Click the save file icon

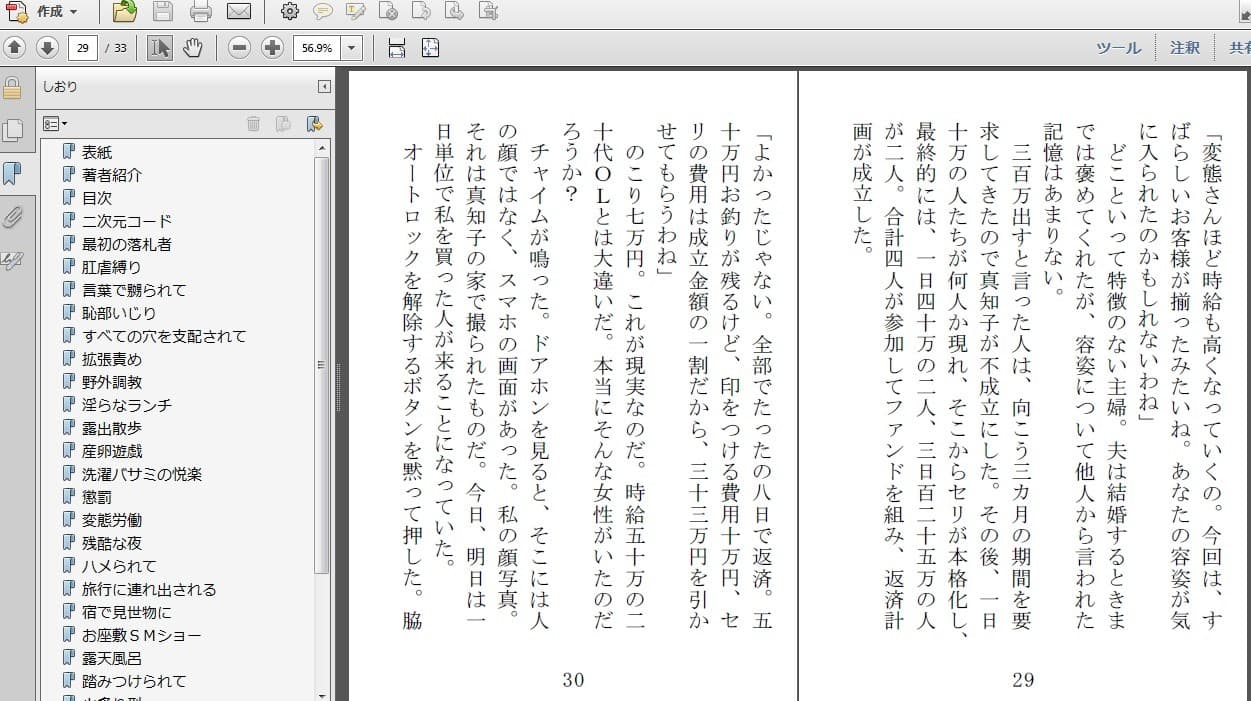[x=161, y=13]
